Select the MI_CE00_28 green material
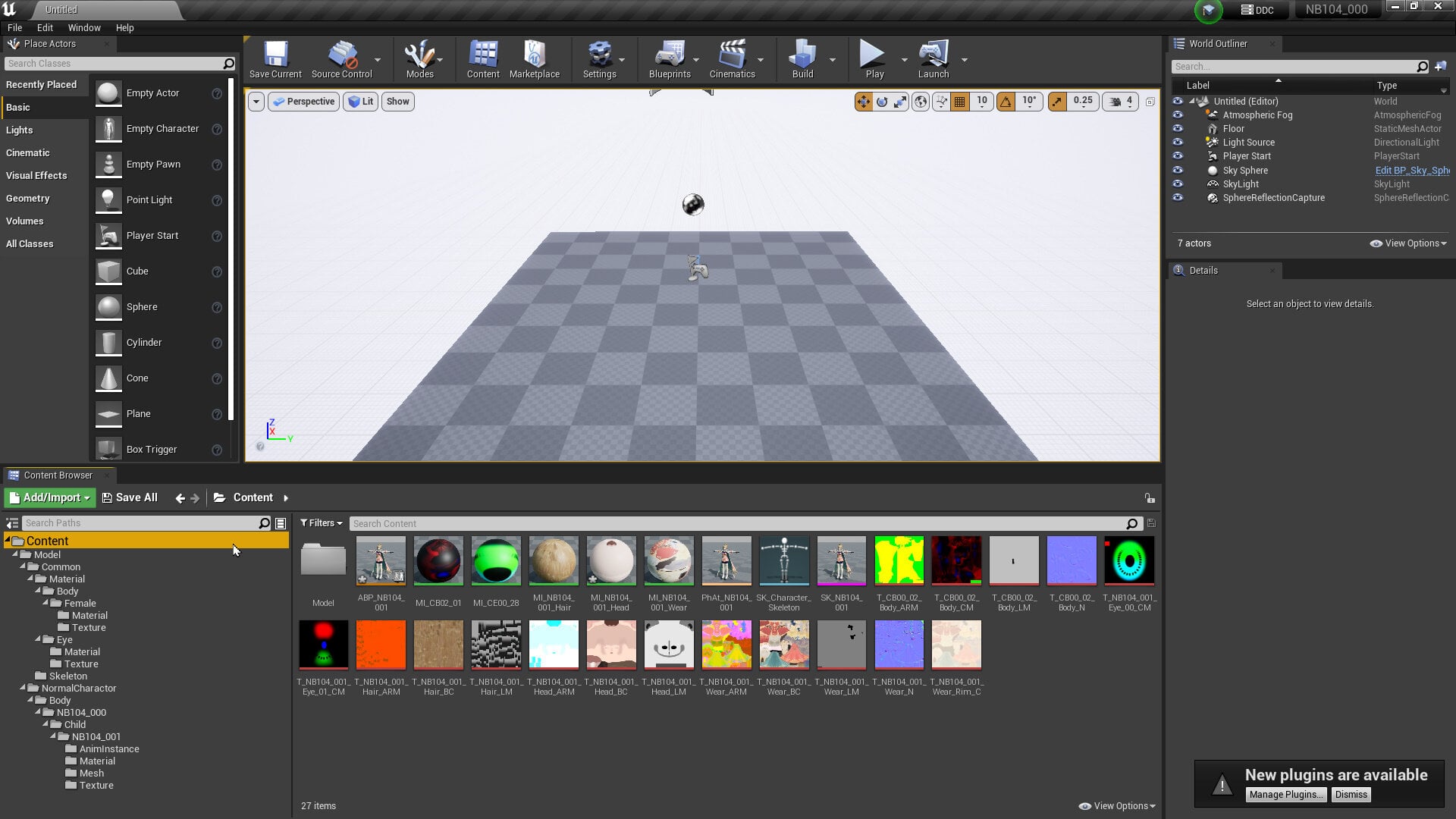 [496, 561]
